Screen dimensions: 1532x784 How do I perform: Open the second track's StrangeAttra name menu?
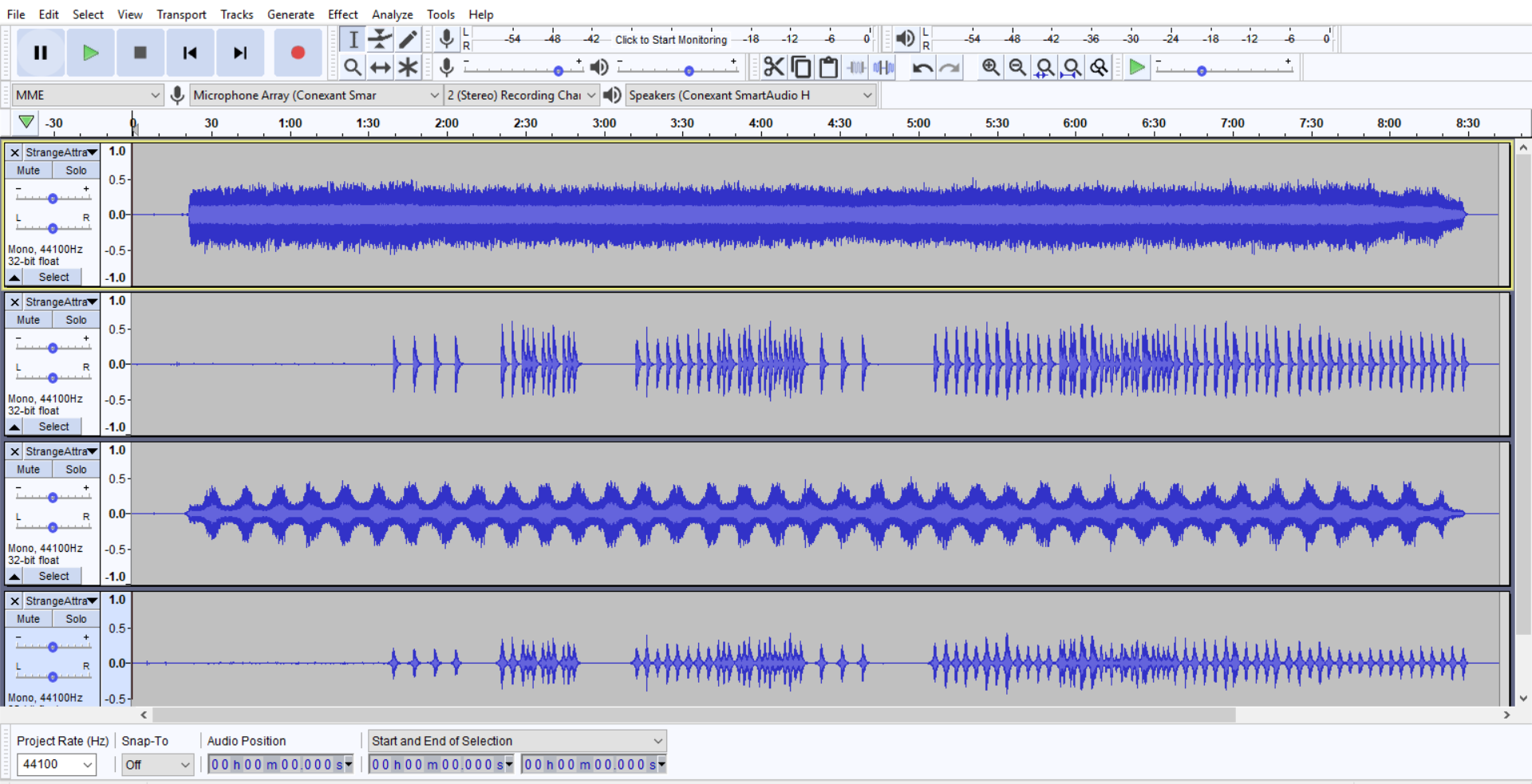61,301
